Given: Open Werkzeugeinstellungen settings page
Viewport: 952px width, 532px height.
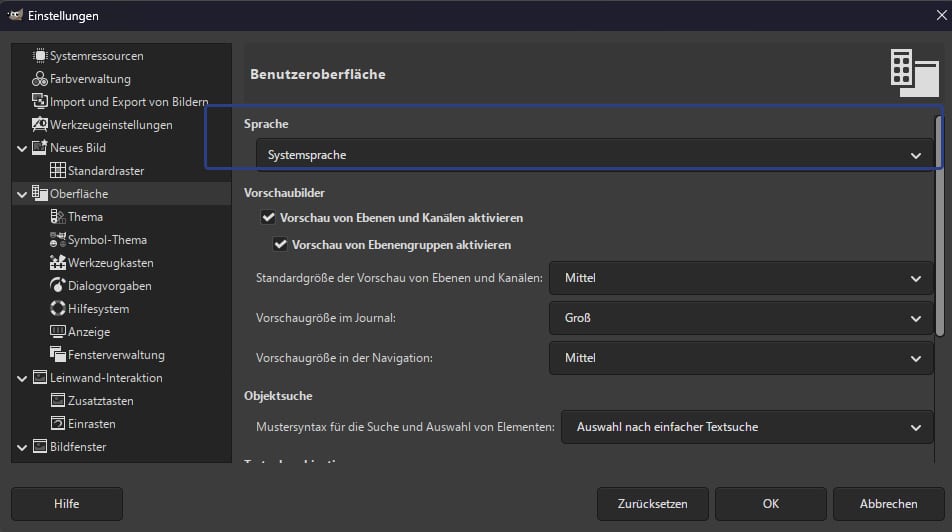Looking at the screenshot, I should point(111,125).
